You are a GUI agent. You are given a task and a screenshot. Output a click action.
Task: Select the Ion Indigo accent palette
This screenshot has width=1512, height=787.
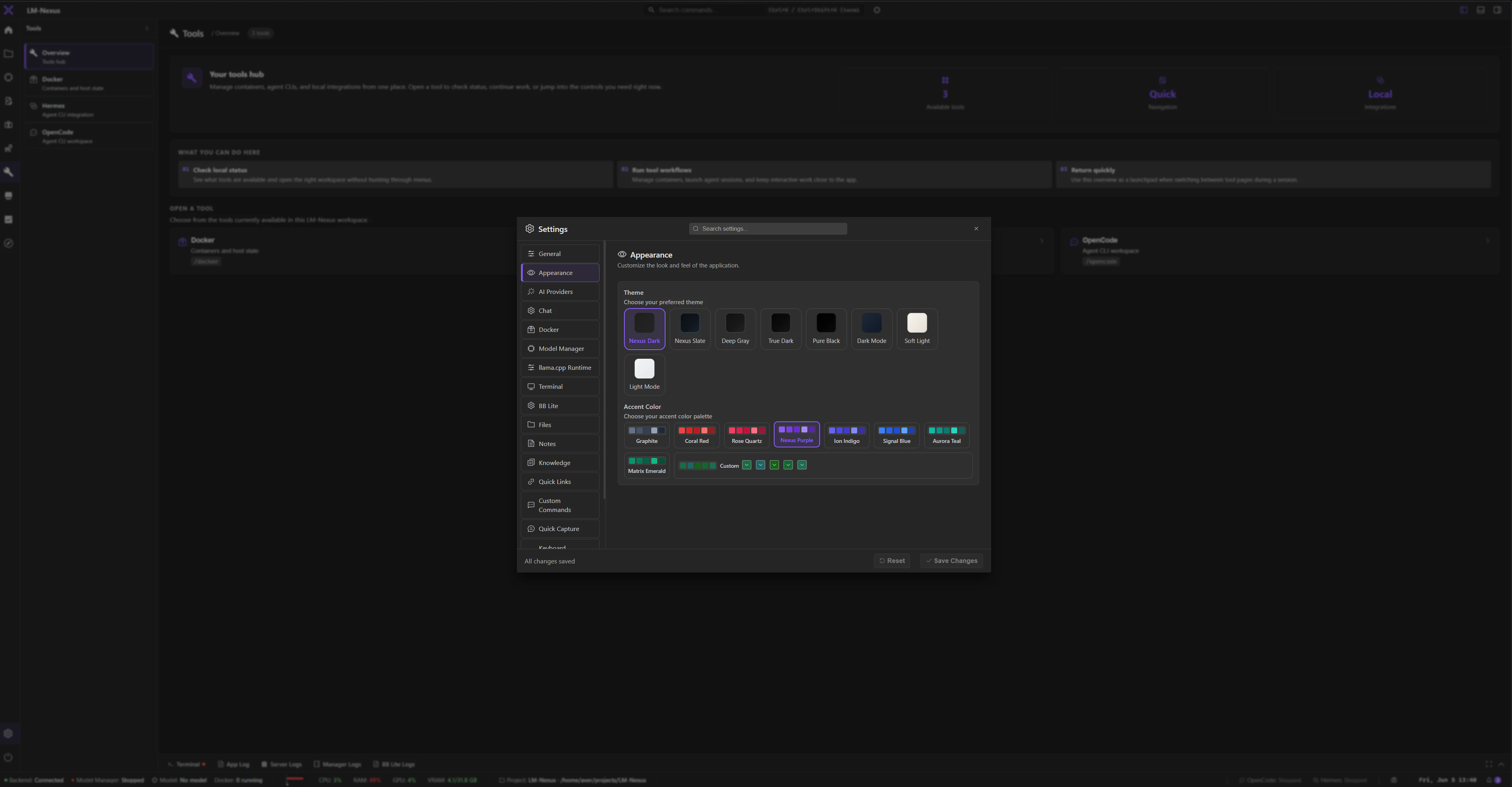click(846, 435)
